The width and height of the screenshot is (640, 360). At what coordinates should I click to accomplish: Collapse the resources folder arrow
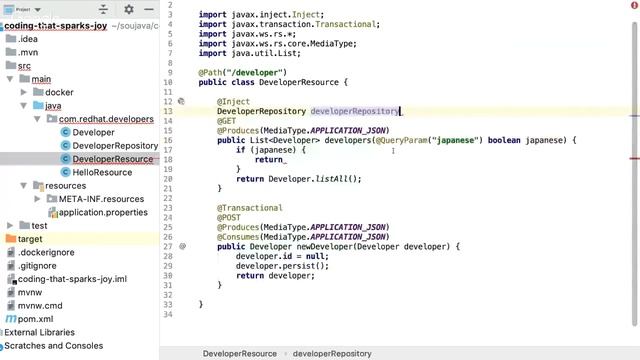(24, 186)
